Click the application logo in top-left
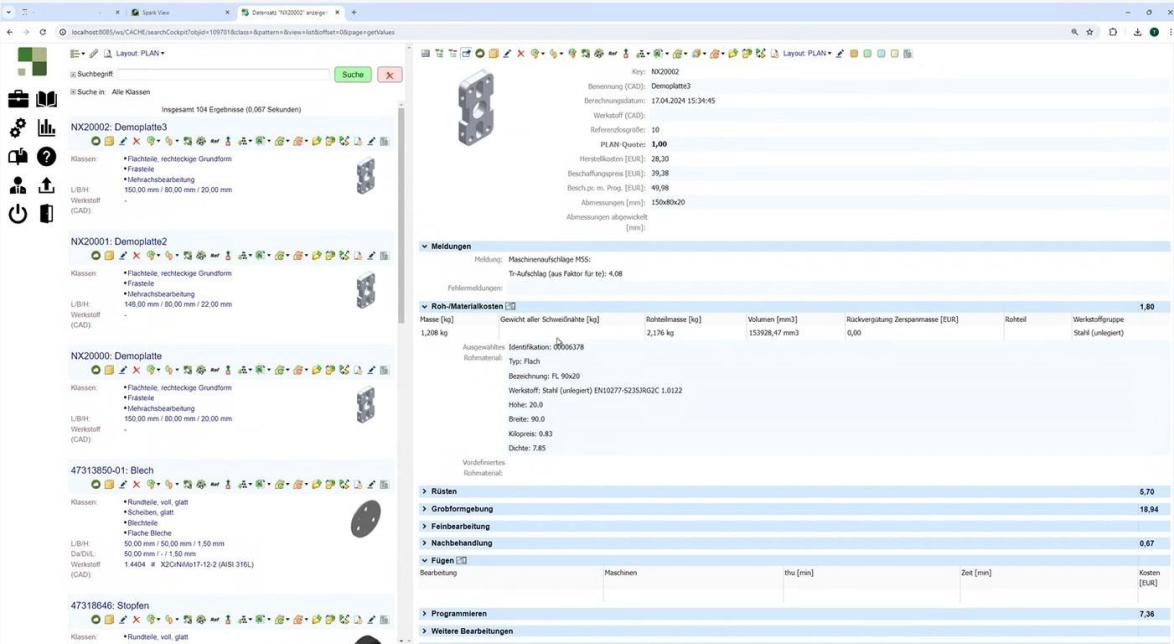1174x644 pixels. click(x=32, y=61)
